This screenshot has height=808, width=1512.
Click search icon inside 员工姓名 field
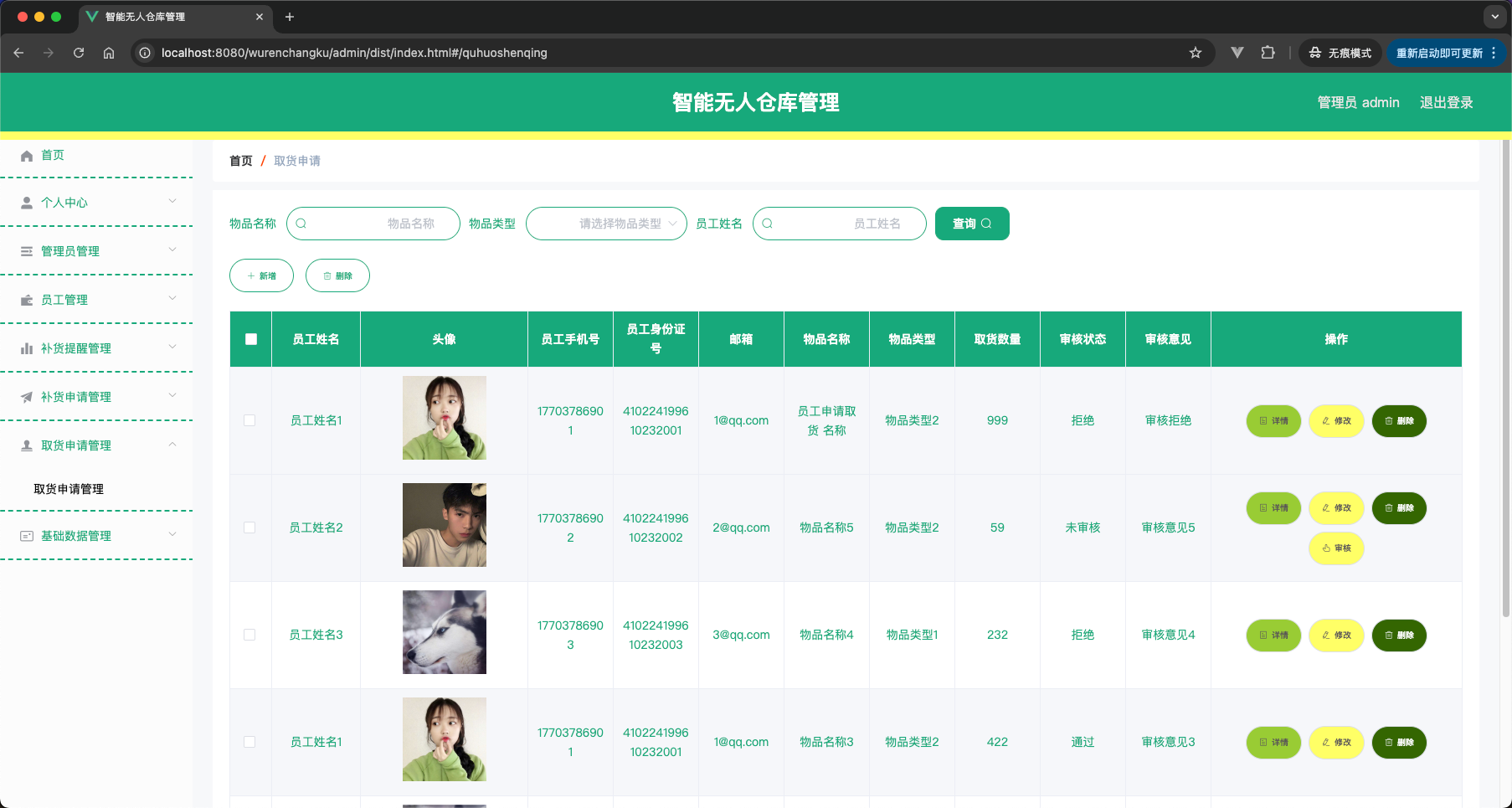[768, 224]
